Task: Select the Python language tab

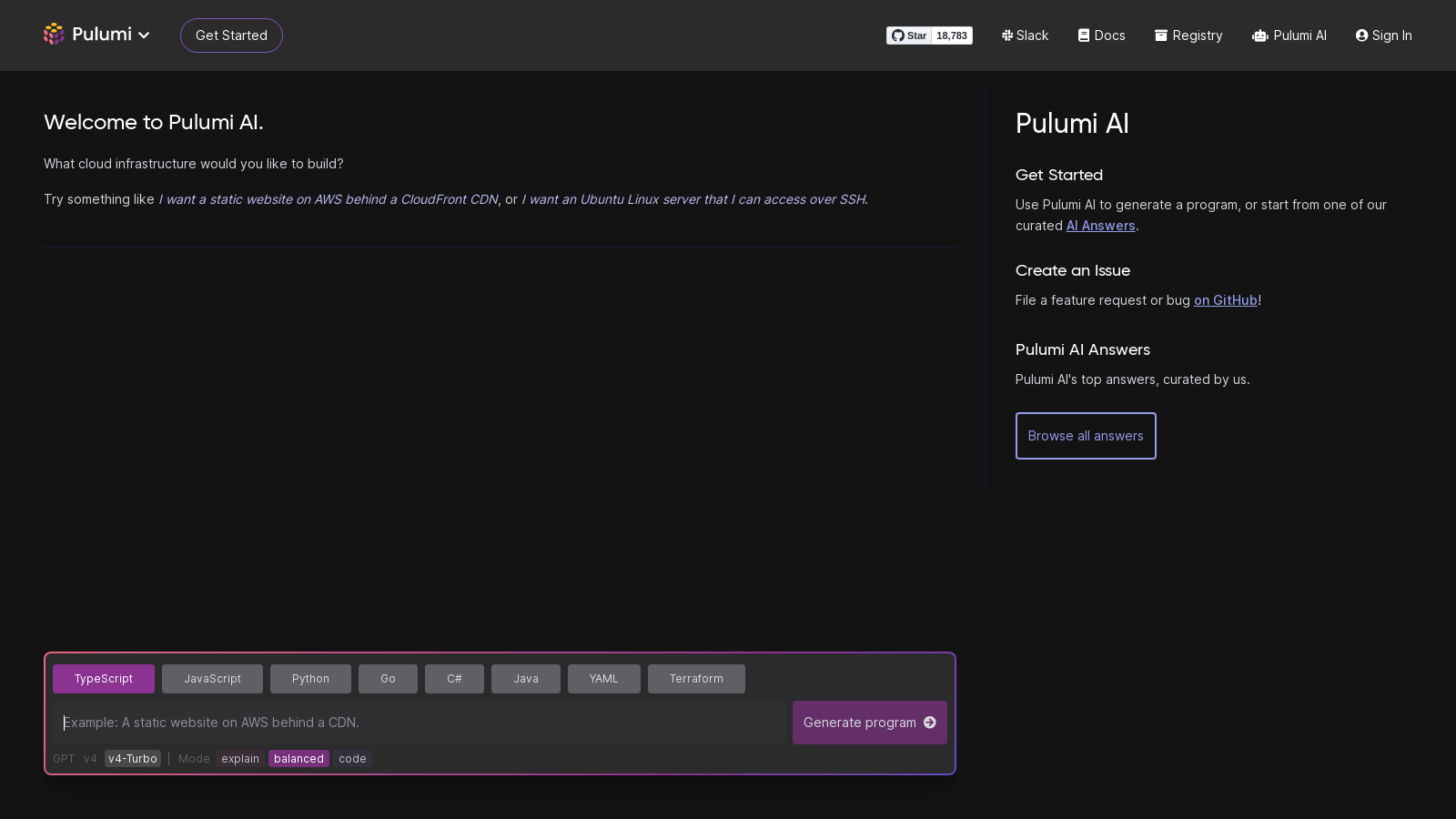Action: pyautogui.click(x=310, y=679)
